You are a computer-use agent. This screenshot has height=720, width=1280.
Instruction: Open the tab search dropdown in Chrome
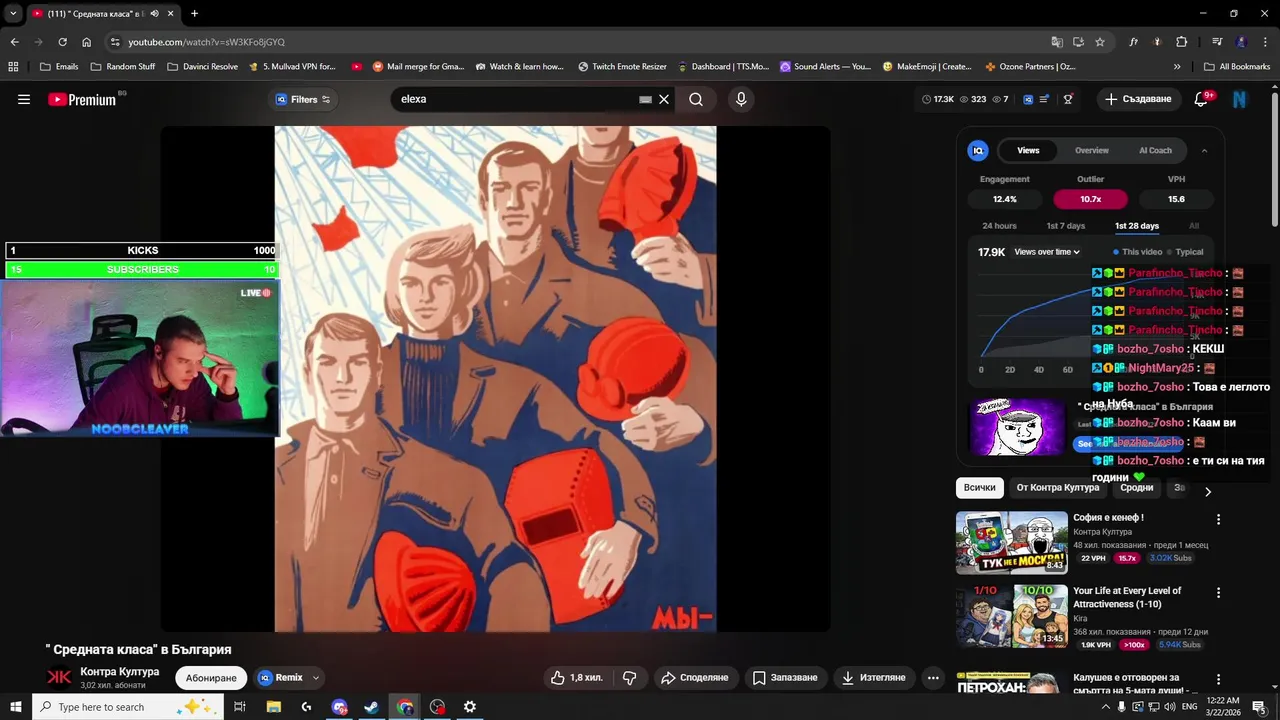click(x=13, y=13)
